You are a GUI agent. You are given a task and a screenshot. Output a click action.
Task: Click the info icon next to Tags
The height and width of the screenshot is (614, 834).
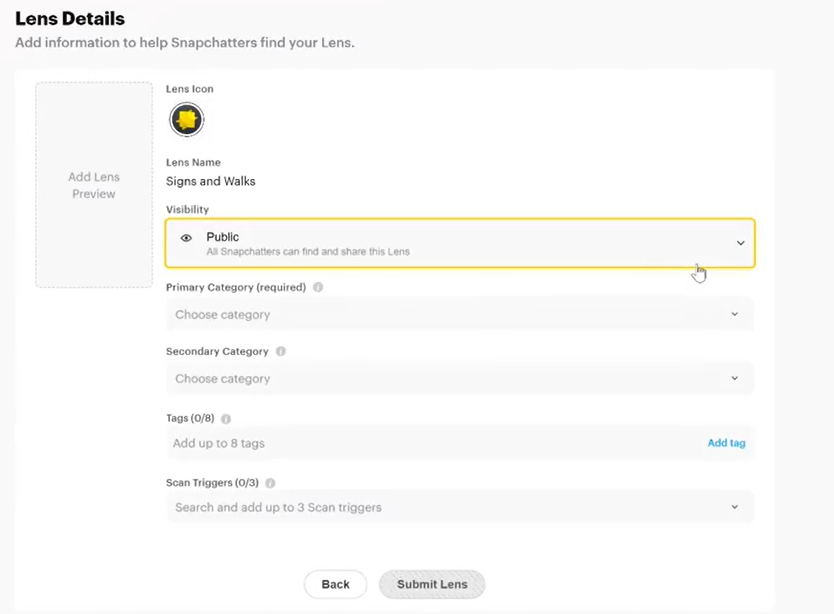click(x=226, y=419)
